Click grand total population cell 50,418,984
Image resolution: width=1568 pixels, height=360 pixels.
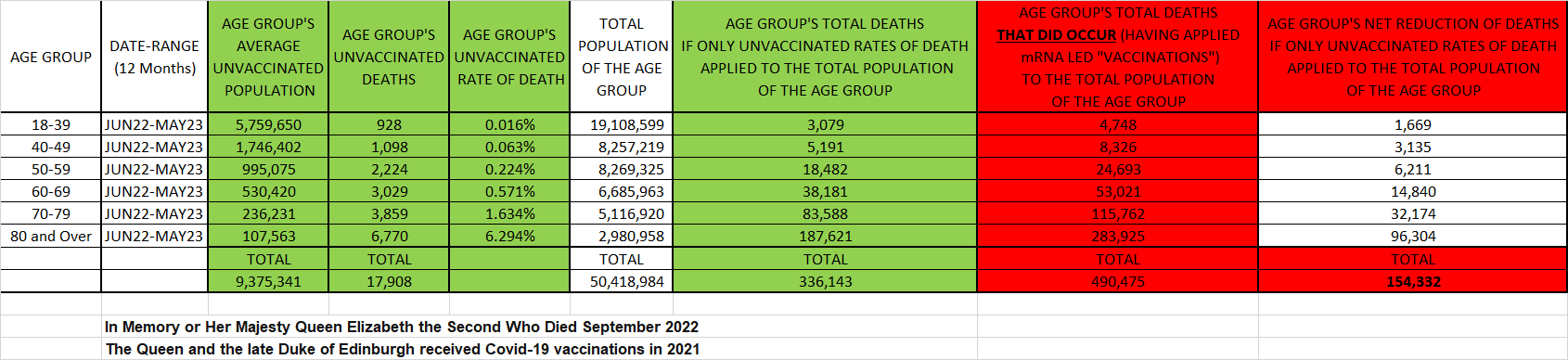point(621,281)
